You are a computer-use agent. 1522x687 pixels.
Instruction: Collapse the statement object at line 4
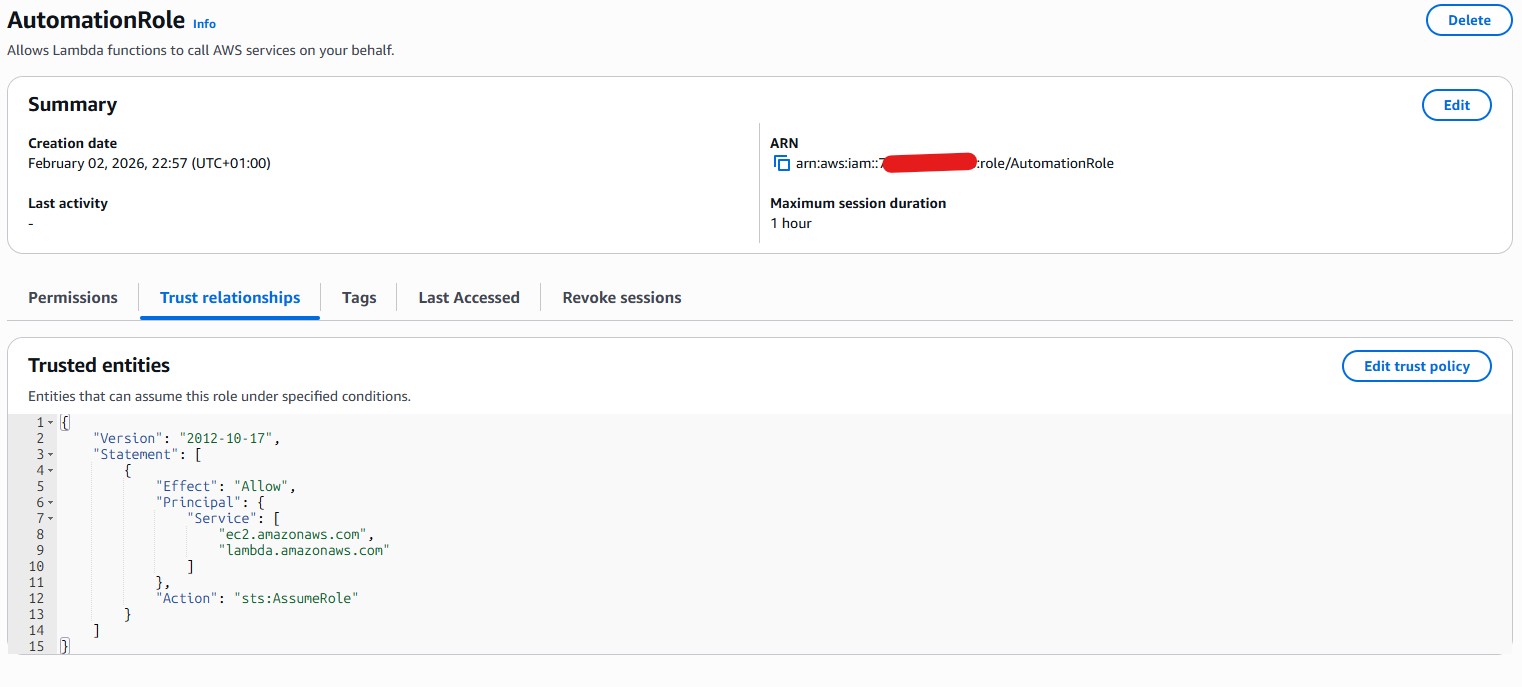click(51, 471)
